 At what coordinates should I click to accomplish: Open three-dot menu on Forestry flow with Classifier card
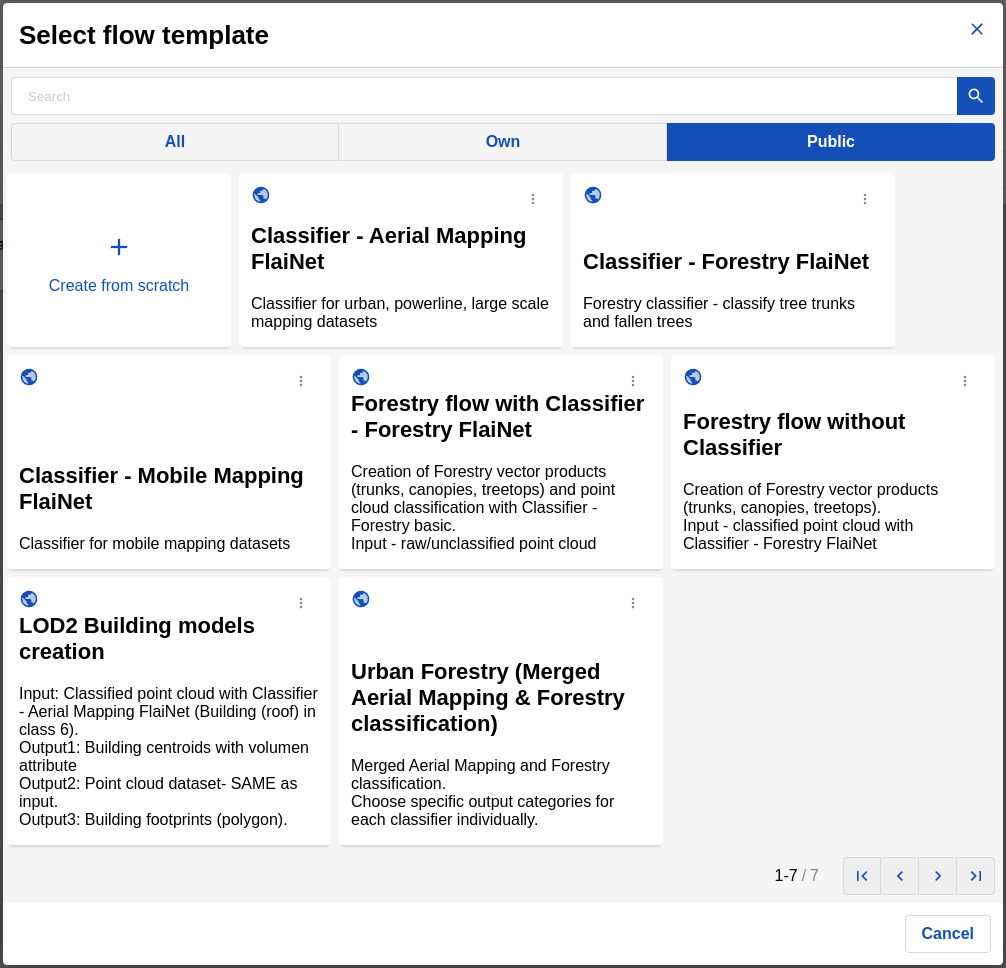[x=633, y=381]
